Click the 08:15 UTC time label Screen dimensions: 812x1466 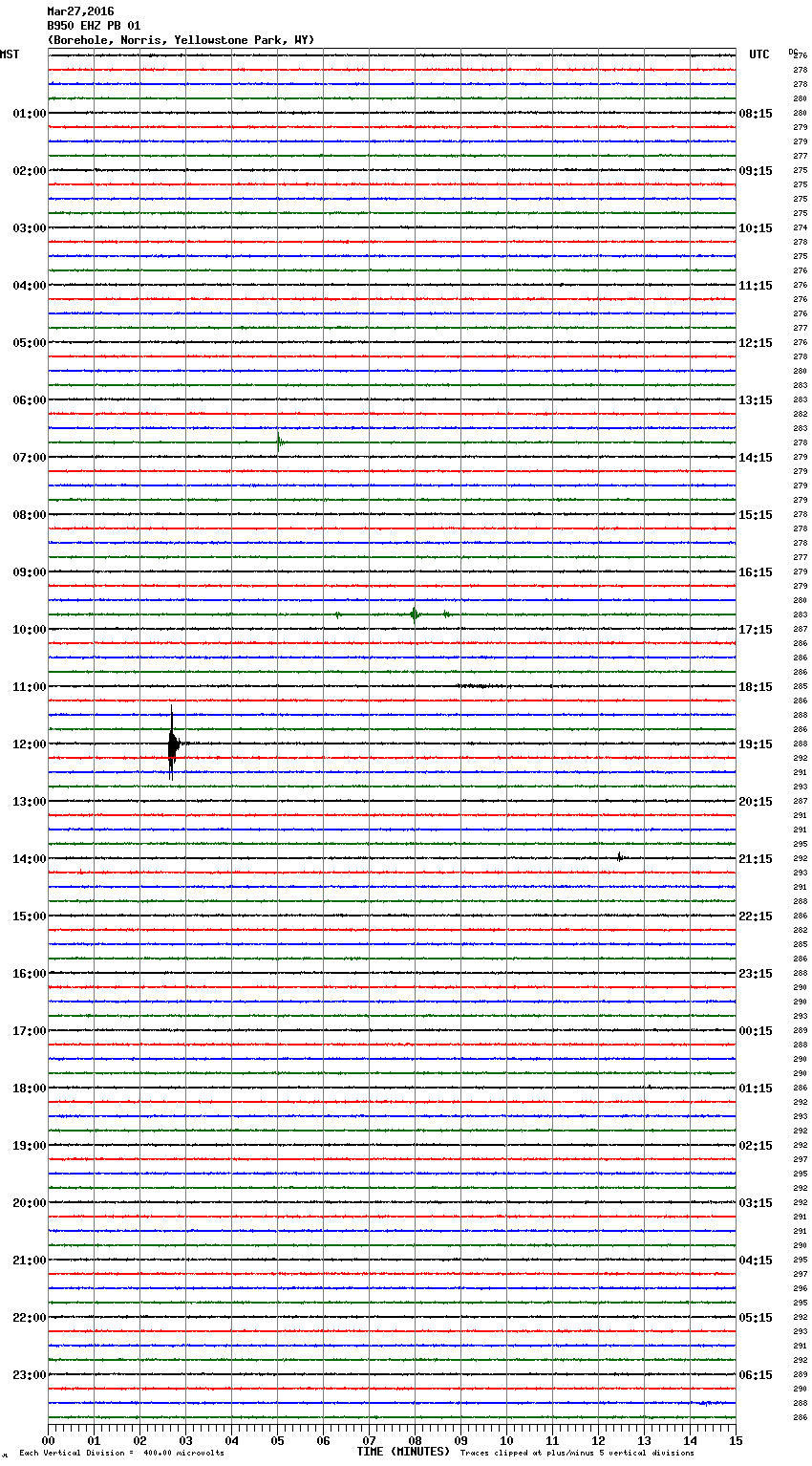click(756, 114)
